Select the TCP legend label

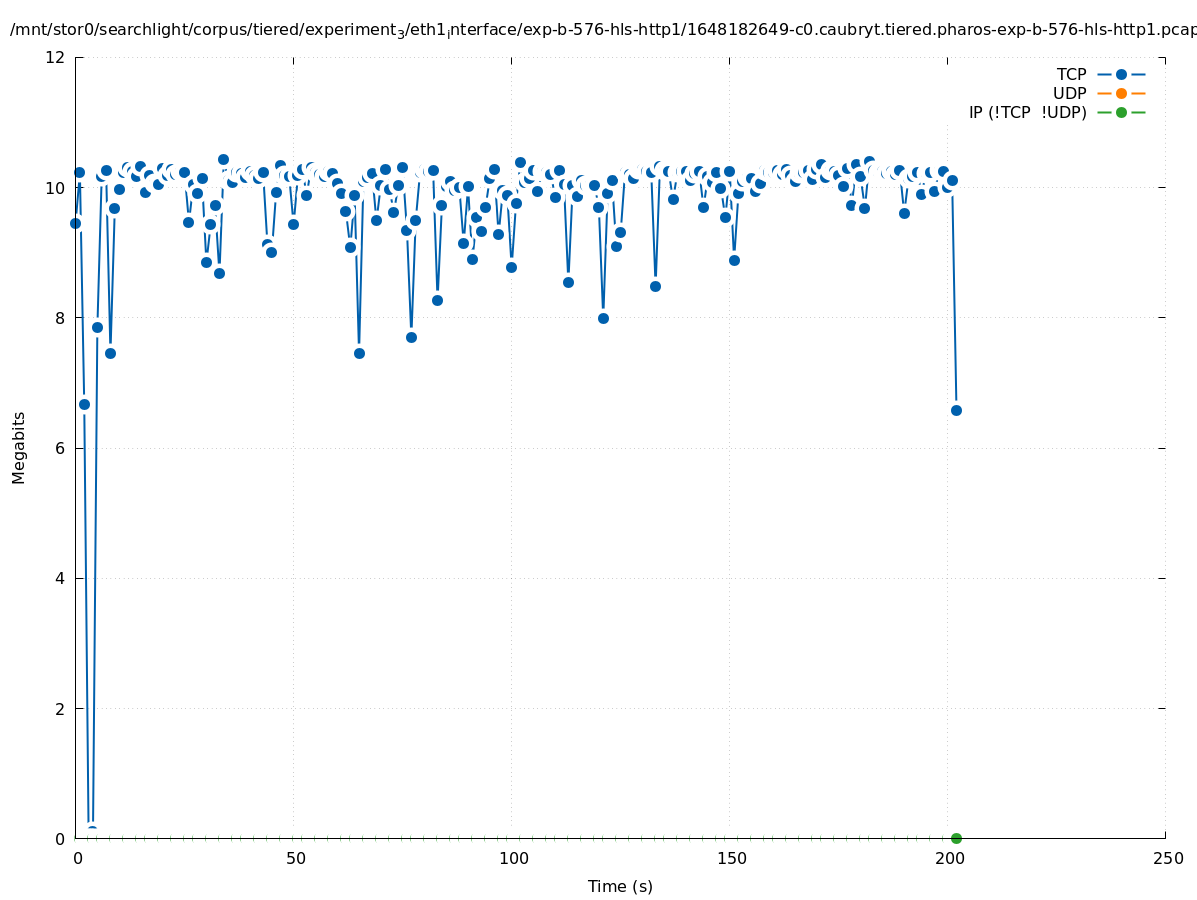(x=1071, y=74)
